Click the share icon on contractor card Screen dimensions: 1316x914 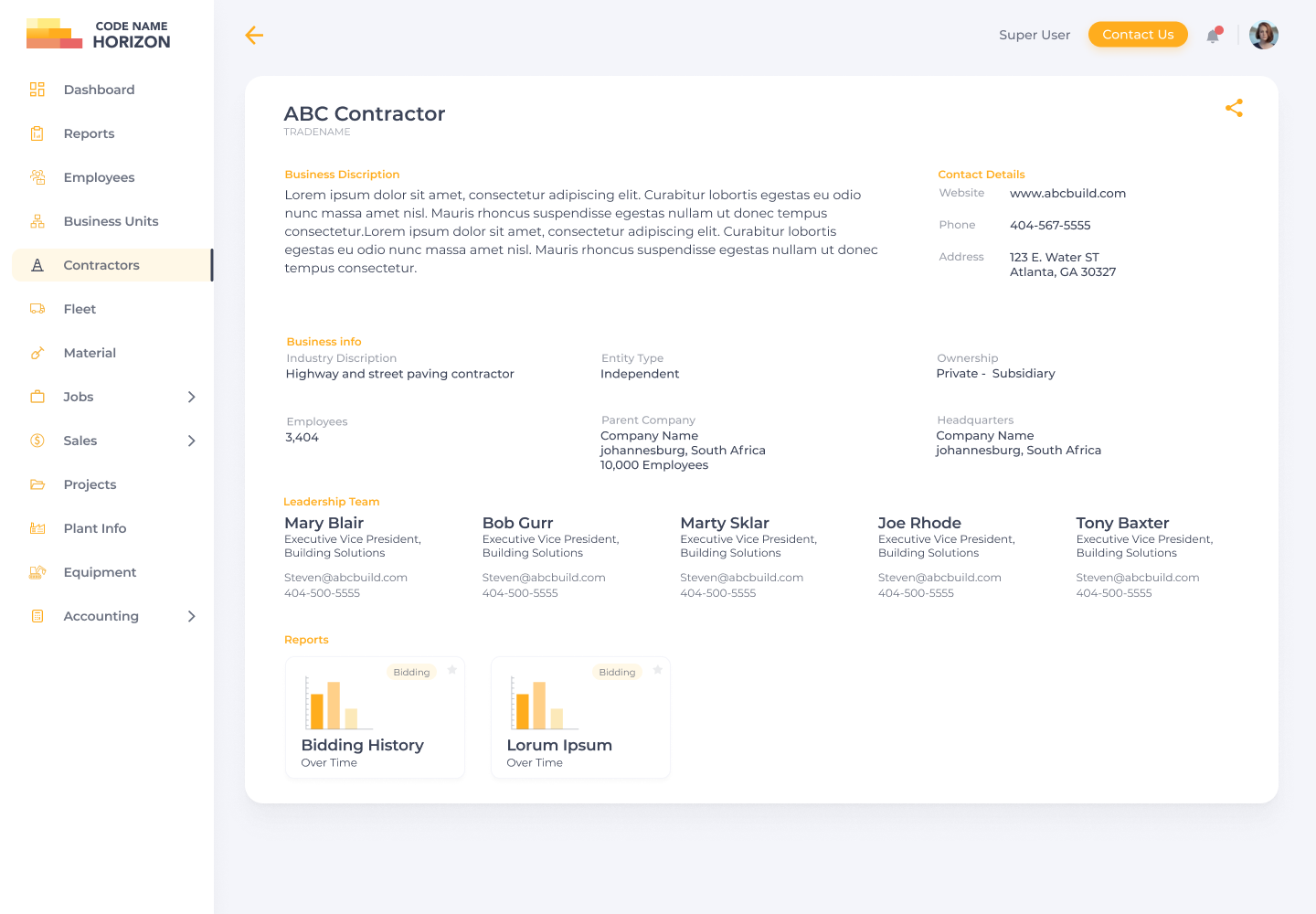pos(1234,108)
